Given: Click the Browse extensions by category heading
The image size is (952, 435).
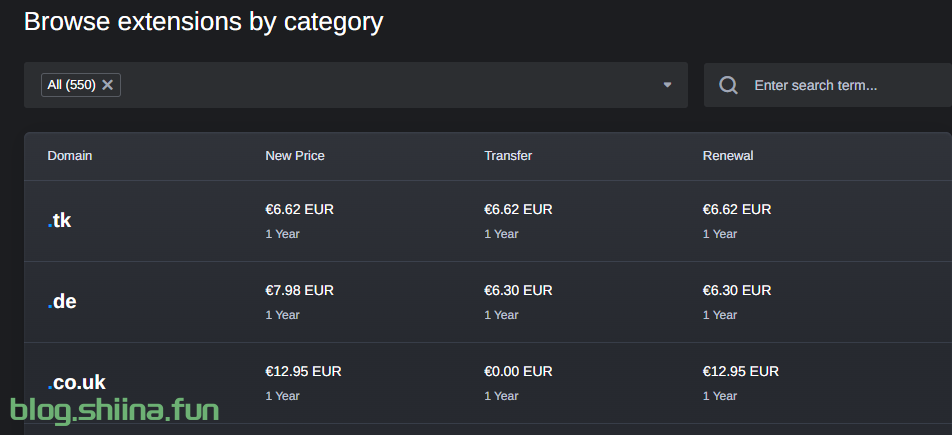Looking at the screenshot, I should [x=203, y=22].
